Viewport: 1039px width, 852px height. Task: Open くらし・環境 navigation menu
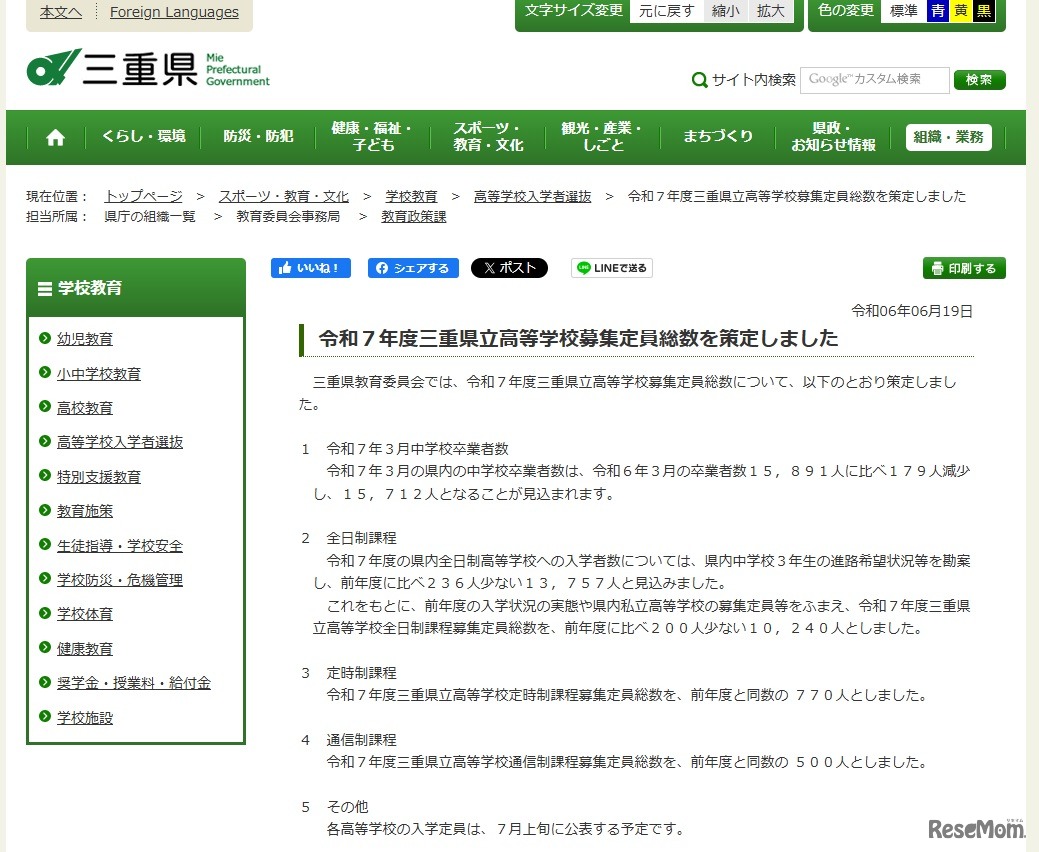[143, 137]
